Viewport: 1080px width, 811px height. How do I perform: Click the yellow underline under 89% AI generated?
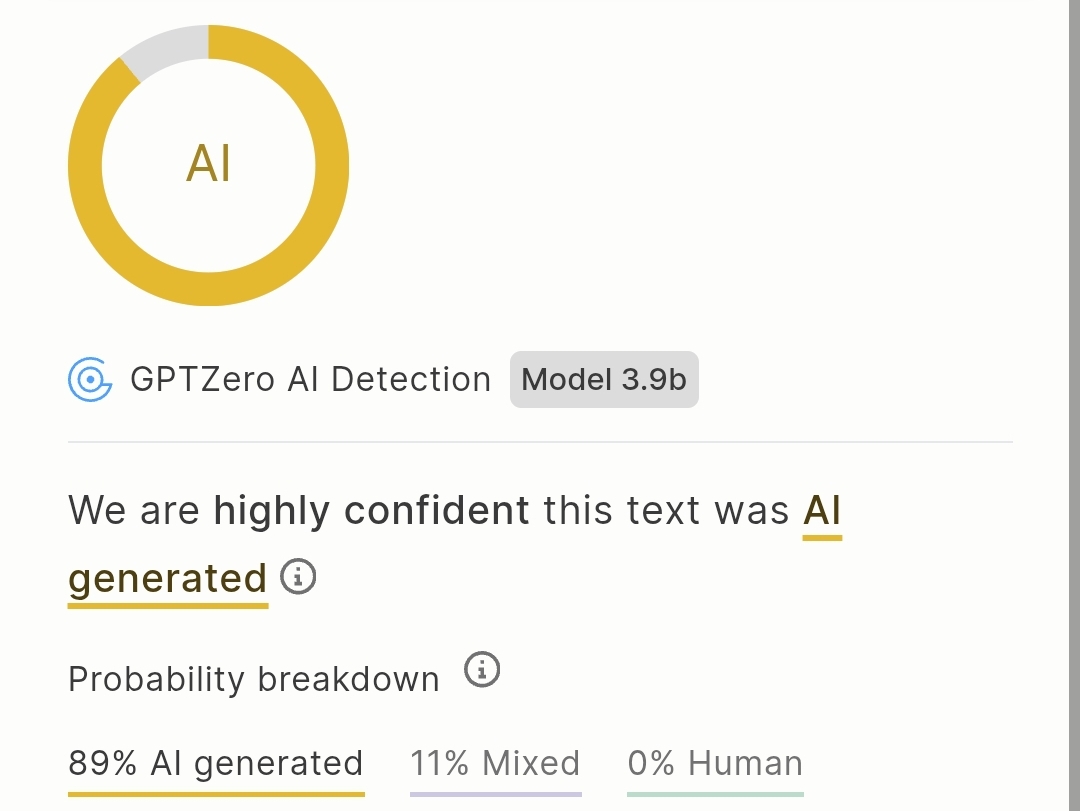point(216,794)
